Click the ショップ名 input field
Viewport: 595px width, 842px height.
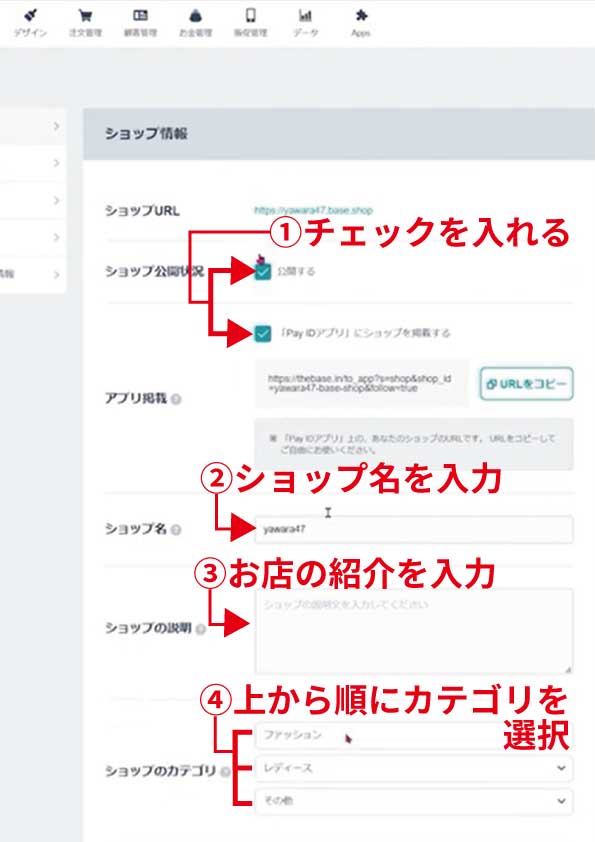[413, 529]
